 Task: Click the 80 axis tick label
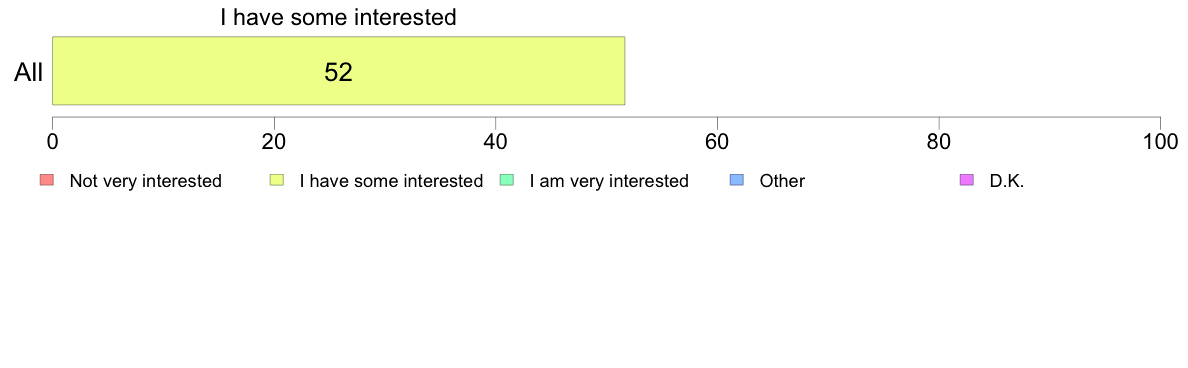click(x=939, y=142)
